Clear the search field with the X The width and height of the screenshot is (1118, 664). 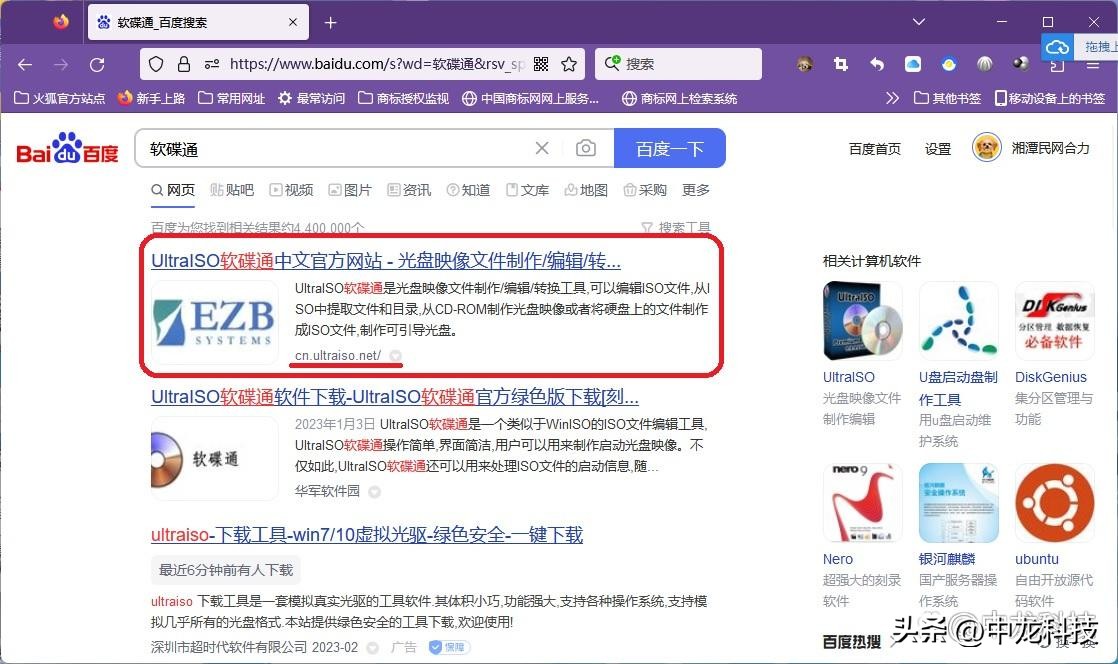541,147
